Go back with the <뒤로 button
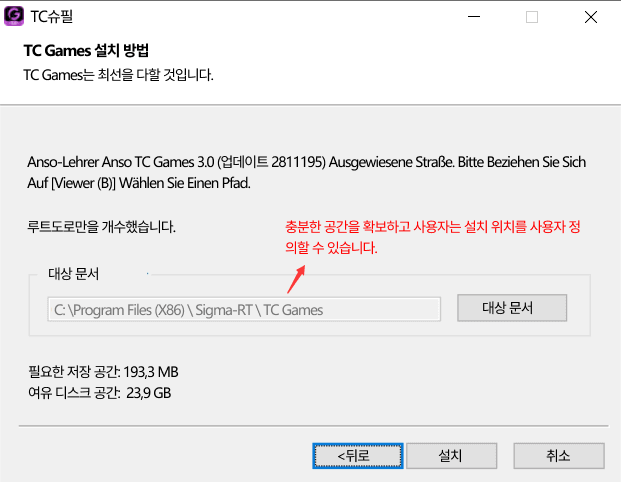This screenshot has height=482, width=621. [358, 456]
